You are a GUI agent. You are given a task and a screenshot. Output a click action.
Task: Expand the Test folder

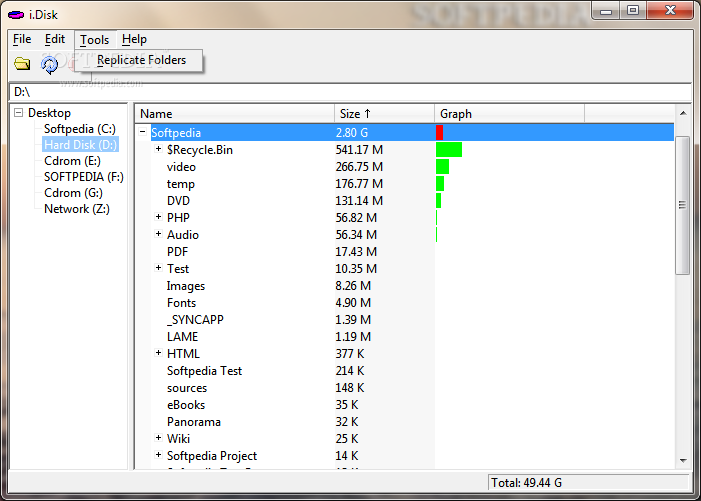pos(158,268)
